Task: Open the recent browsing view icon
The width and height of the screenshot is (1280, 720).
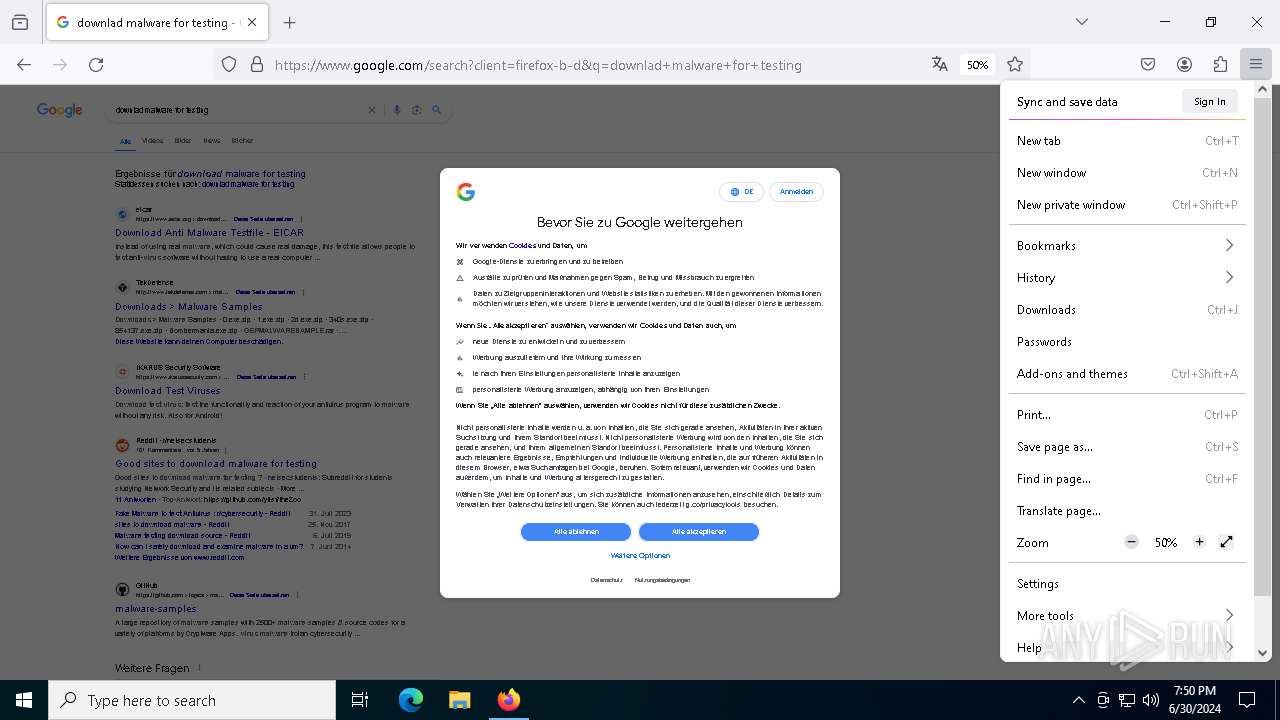Action: tap(20, 22)
